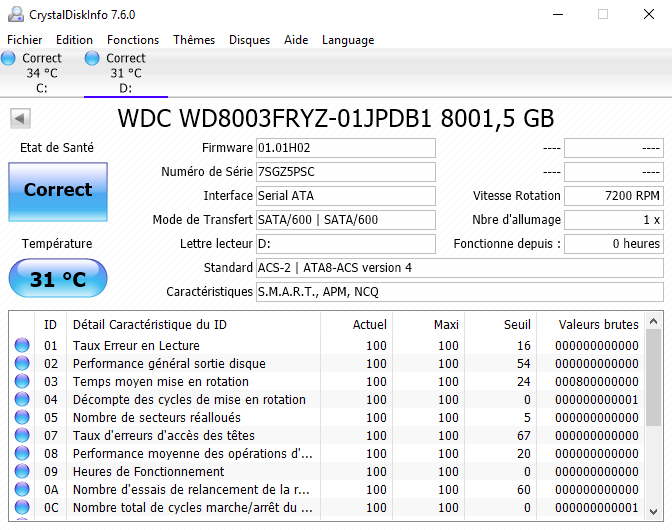Click threshold value 67 in row 07

[x=523, y=436]
